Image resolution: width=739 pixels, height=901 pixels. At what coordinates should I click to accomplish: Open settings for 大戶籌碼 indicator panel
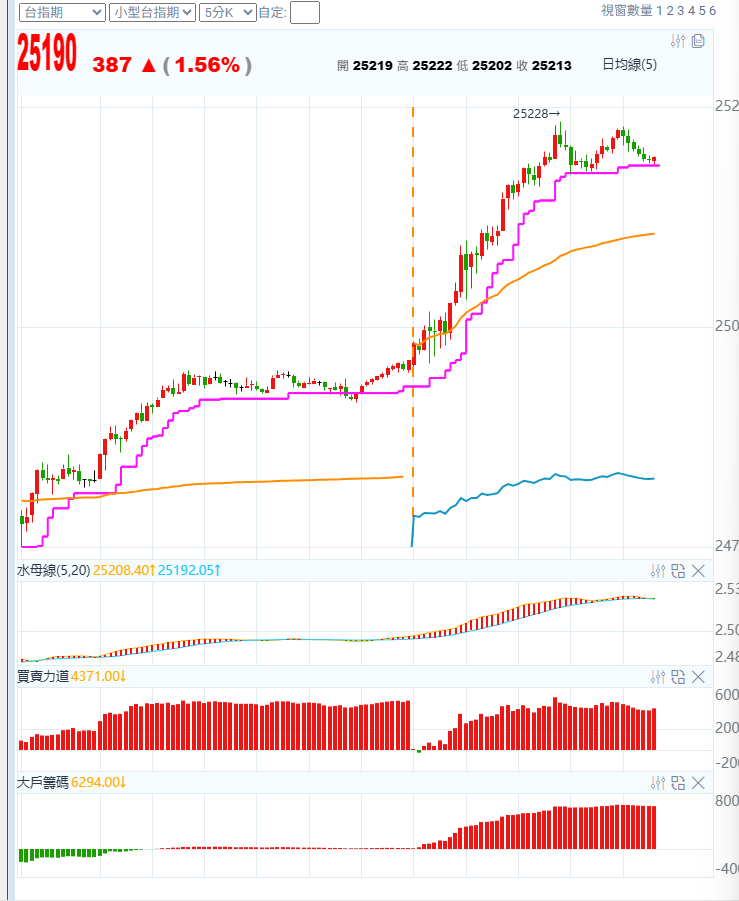click(x=657, y=783)
